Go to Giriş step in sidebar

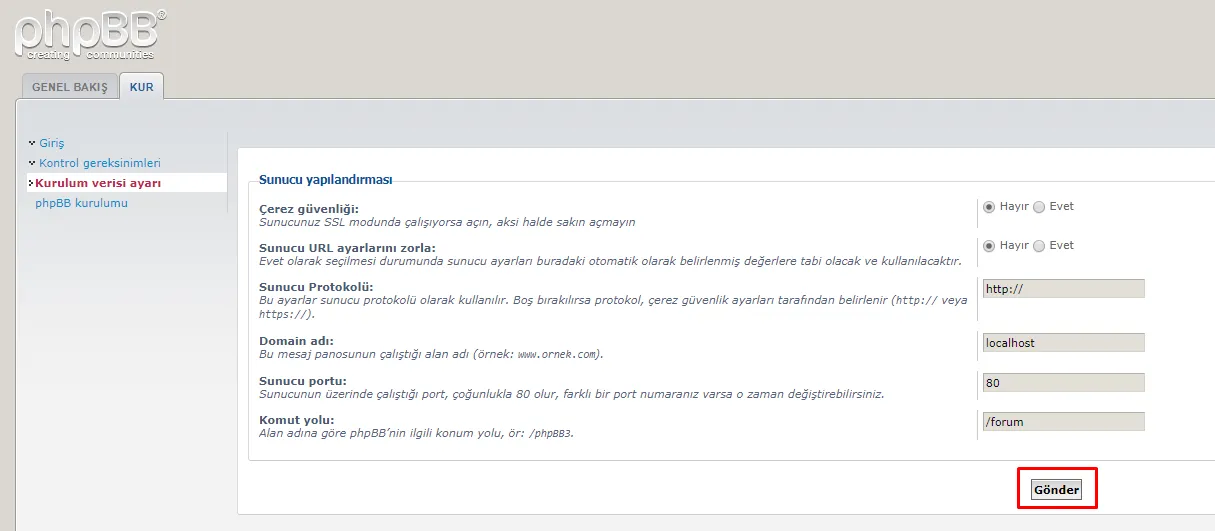click(51, 143)
